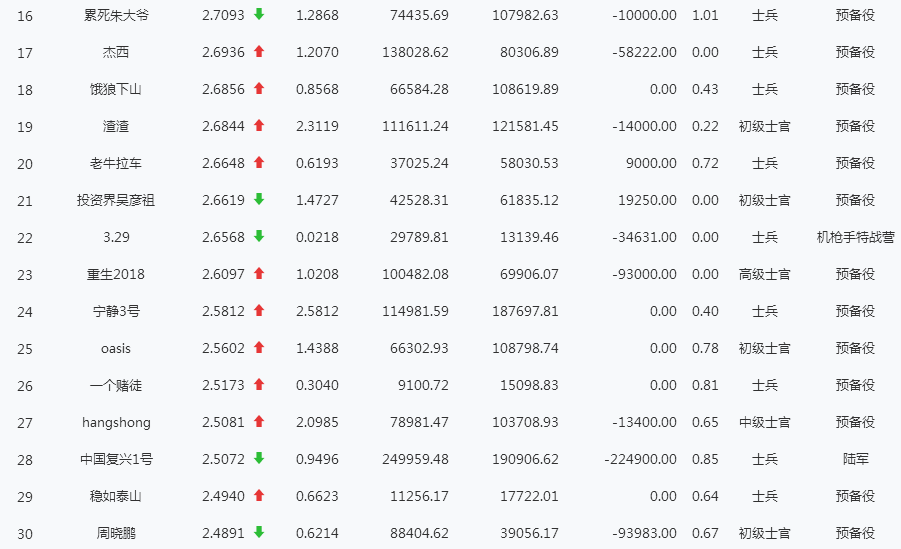Click green down arrow beside 累死朱大爷
The image size is (901, 549).
(x=259, y=14)
